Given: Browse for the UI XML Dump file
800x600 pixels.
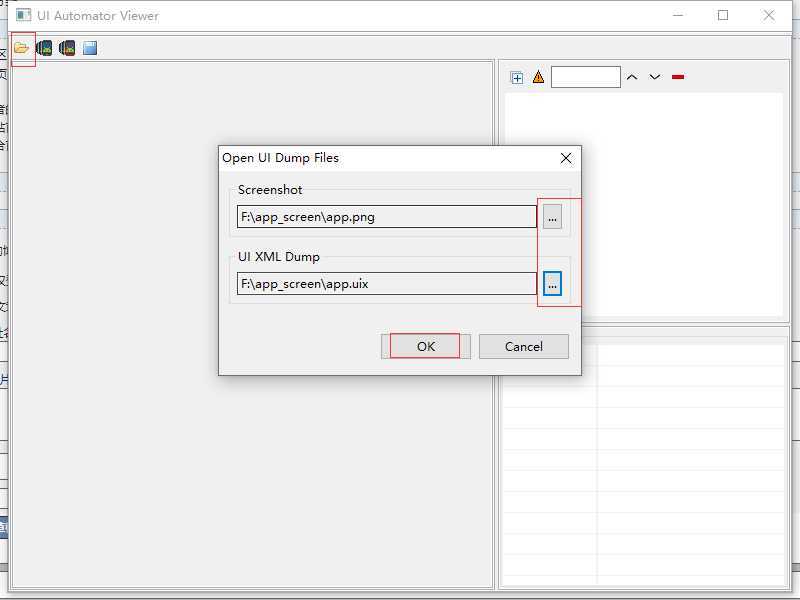Looking at the screenshot, I should 552,284.
